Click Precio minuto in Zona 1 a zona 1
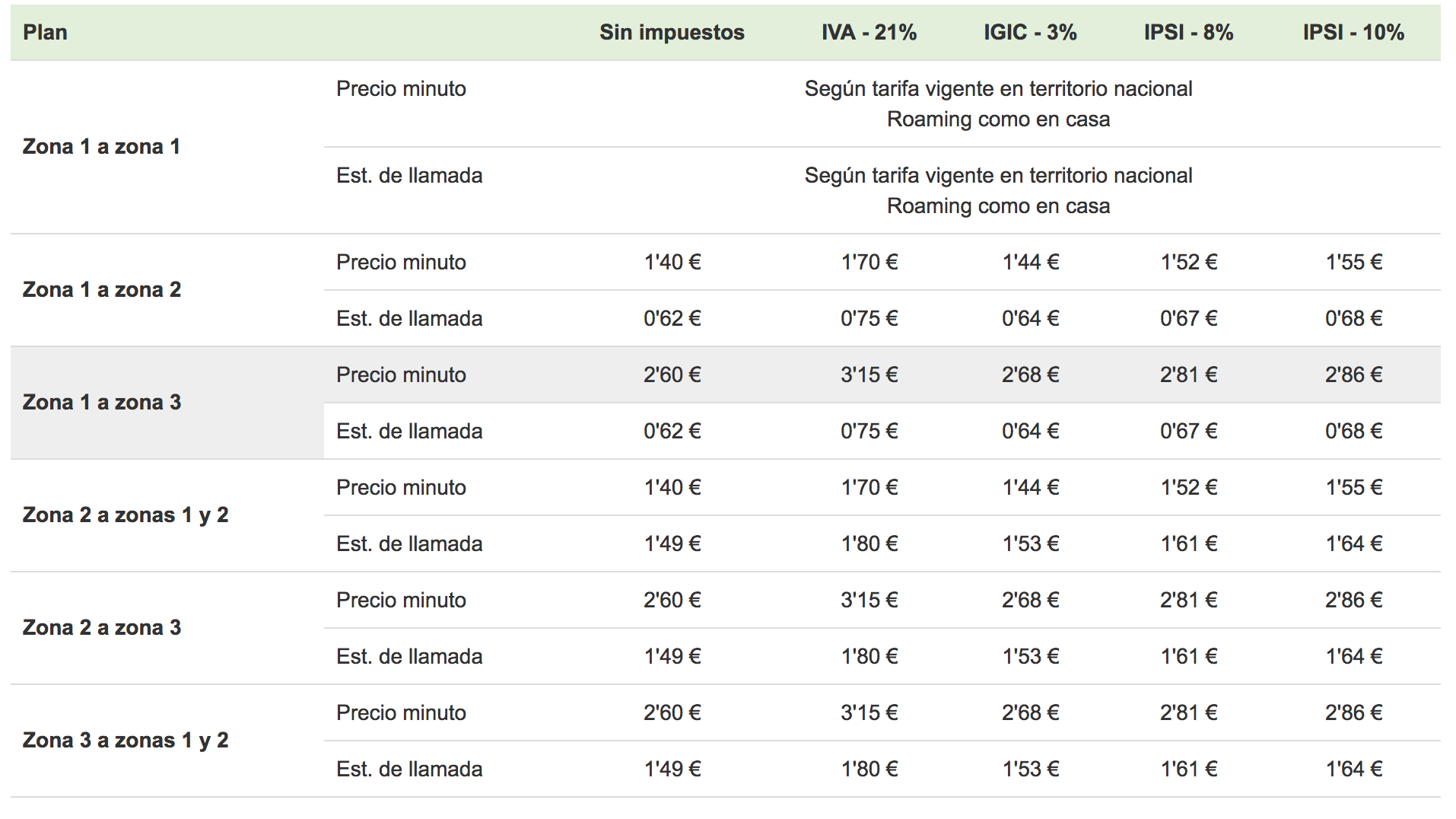The height and width of the screenshot is (819, 1456). [401, 89]
